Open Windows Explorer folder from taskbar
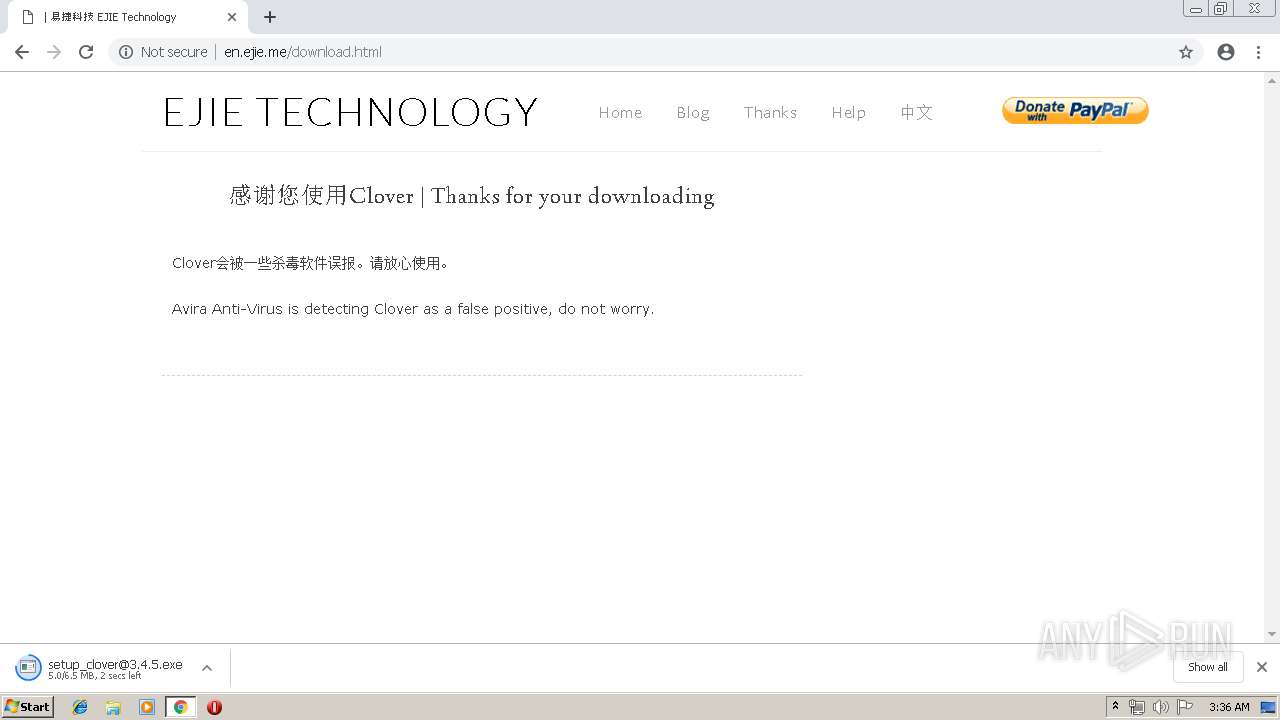The width and height of the screenshot is (1280, 720). pyautogui.click(x=113, y=707)
